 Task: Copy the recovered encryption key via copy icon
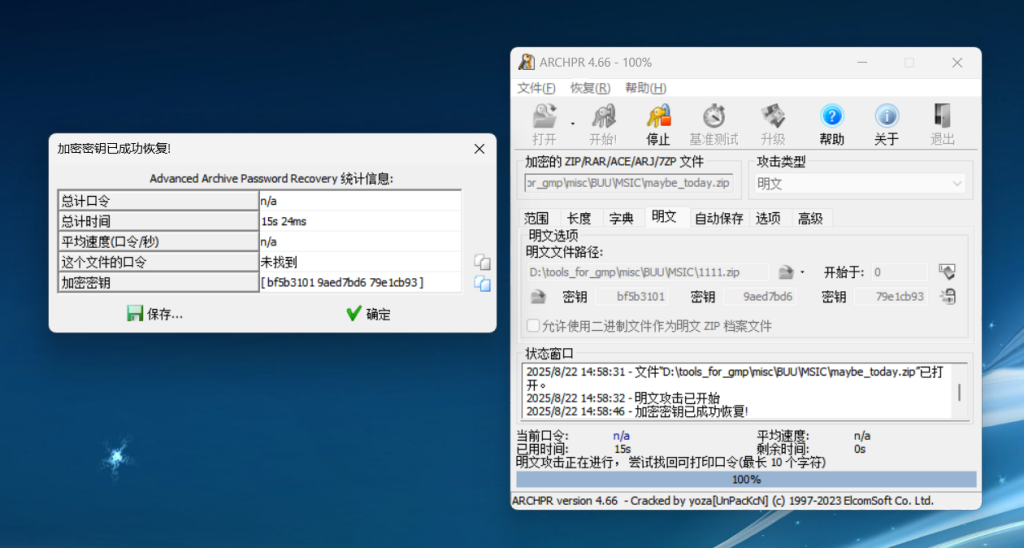[482, 284]
